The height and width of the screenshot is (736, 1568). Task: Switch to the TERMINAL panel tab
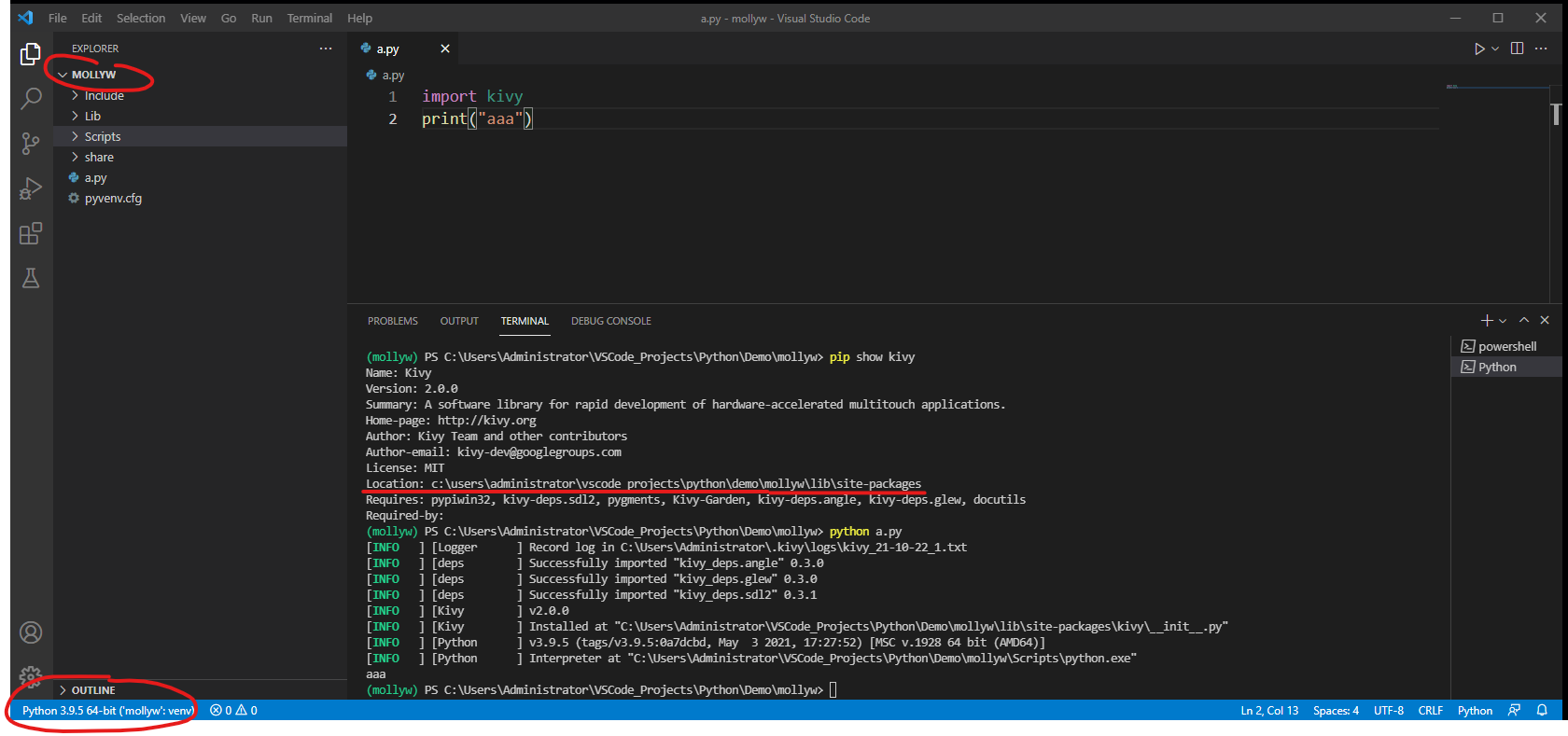tap(525, 321)
